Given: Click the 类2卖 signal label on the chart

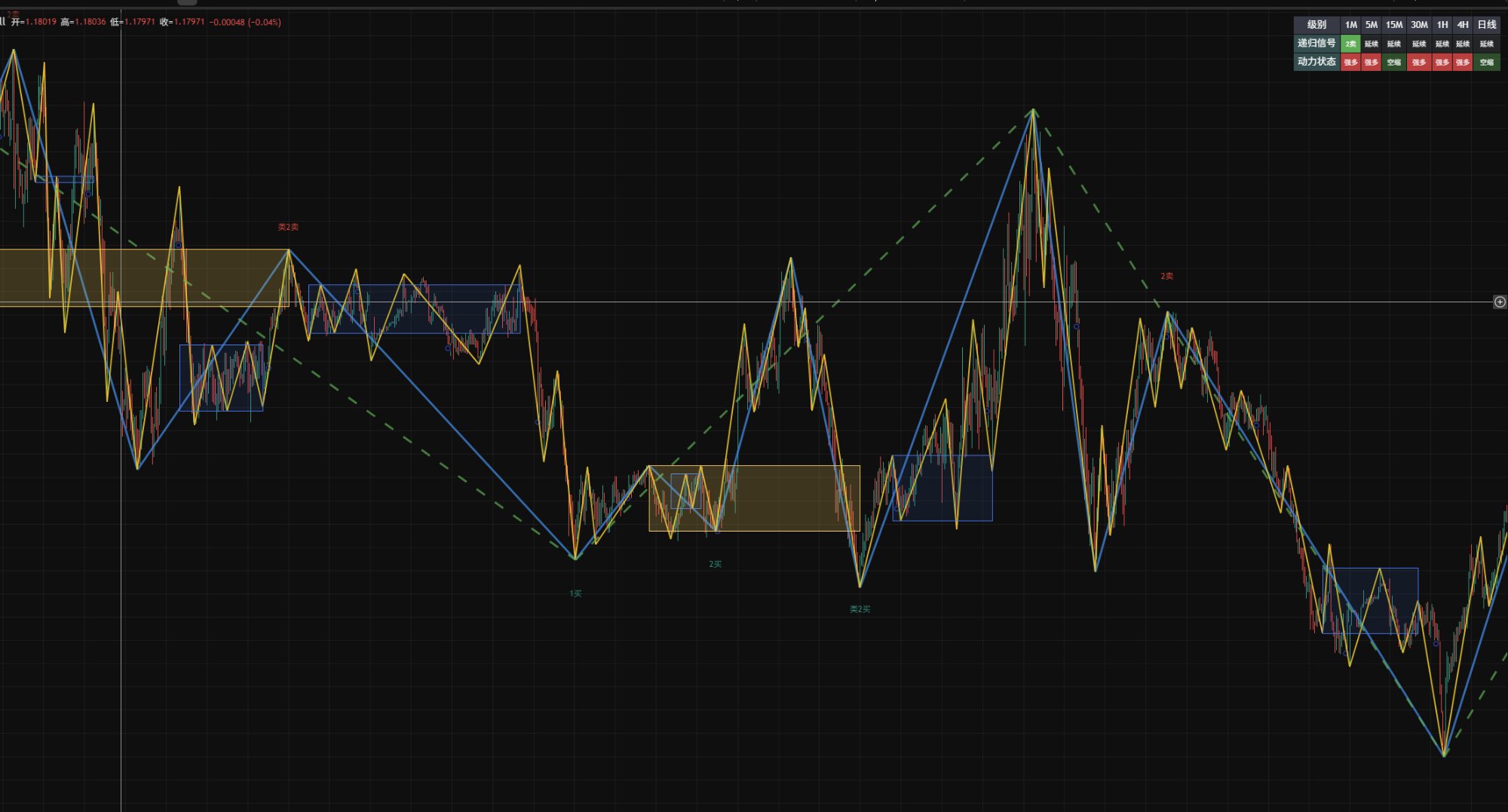Looking at the screenshot, I should pos(288,227).
